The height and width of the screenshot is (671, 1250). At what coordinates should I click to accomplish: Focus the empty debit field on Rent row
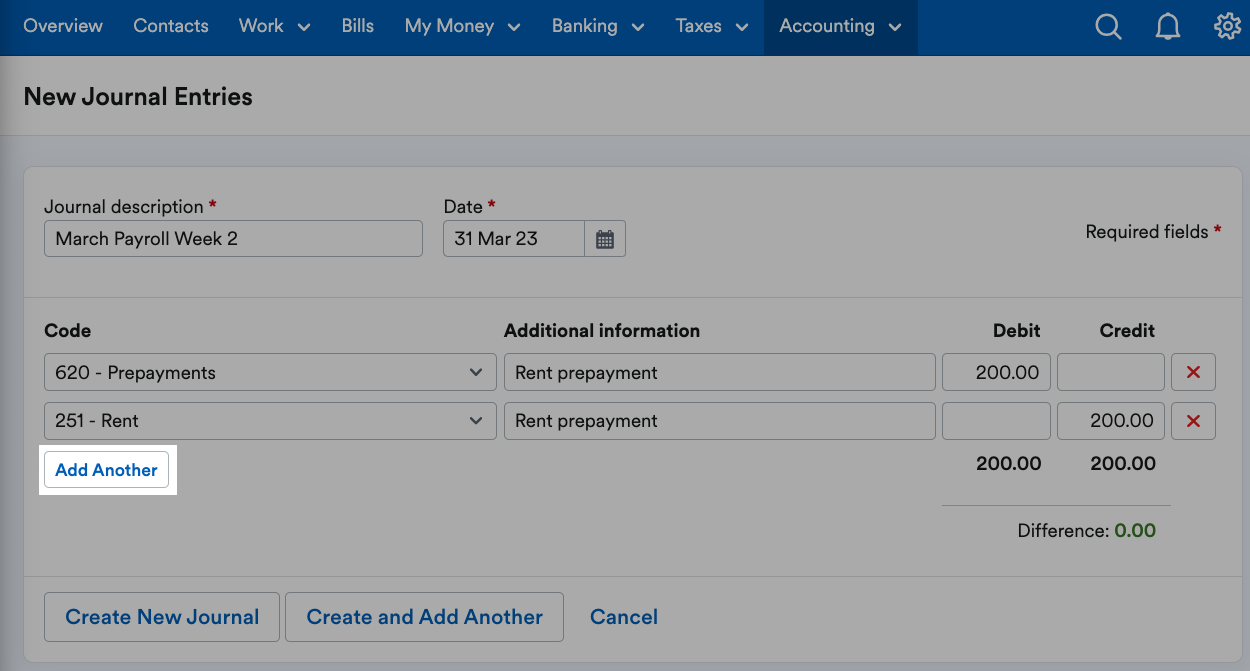pyautogui.click(x=996, y=421)
